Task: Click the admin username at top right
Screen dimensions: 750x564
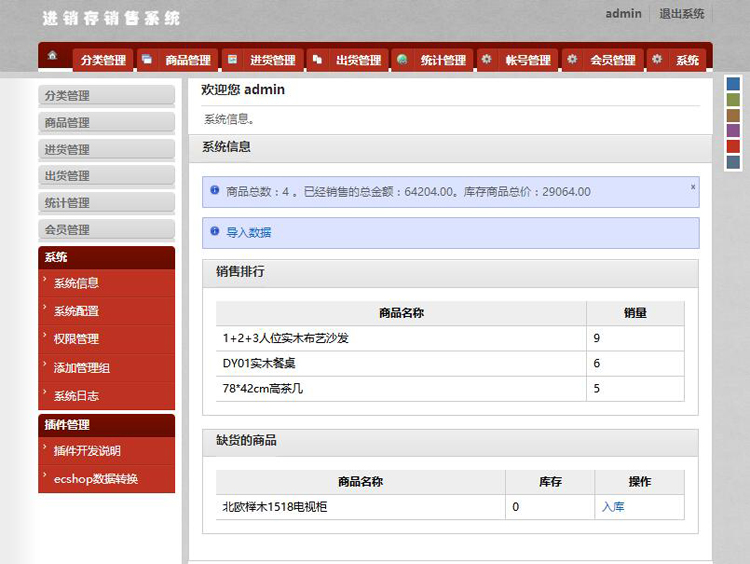Action: click(x=623, y=14)
